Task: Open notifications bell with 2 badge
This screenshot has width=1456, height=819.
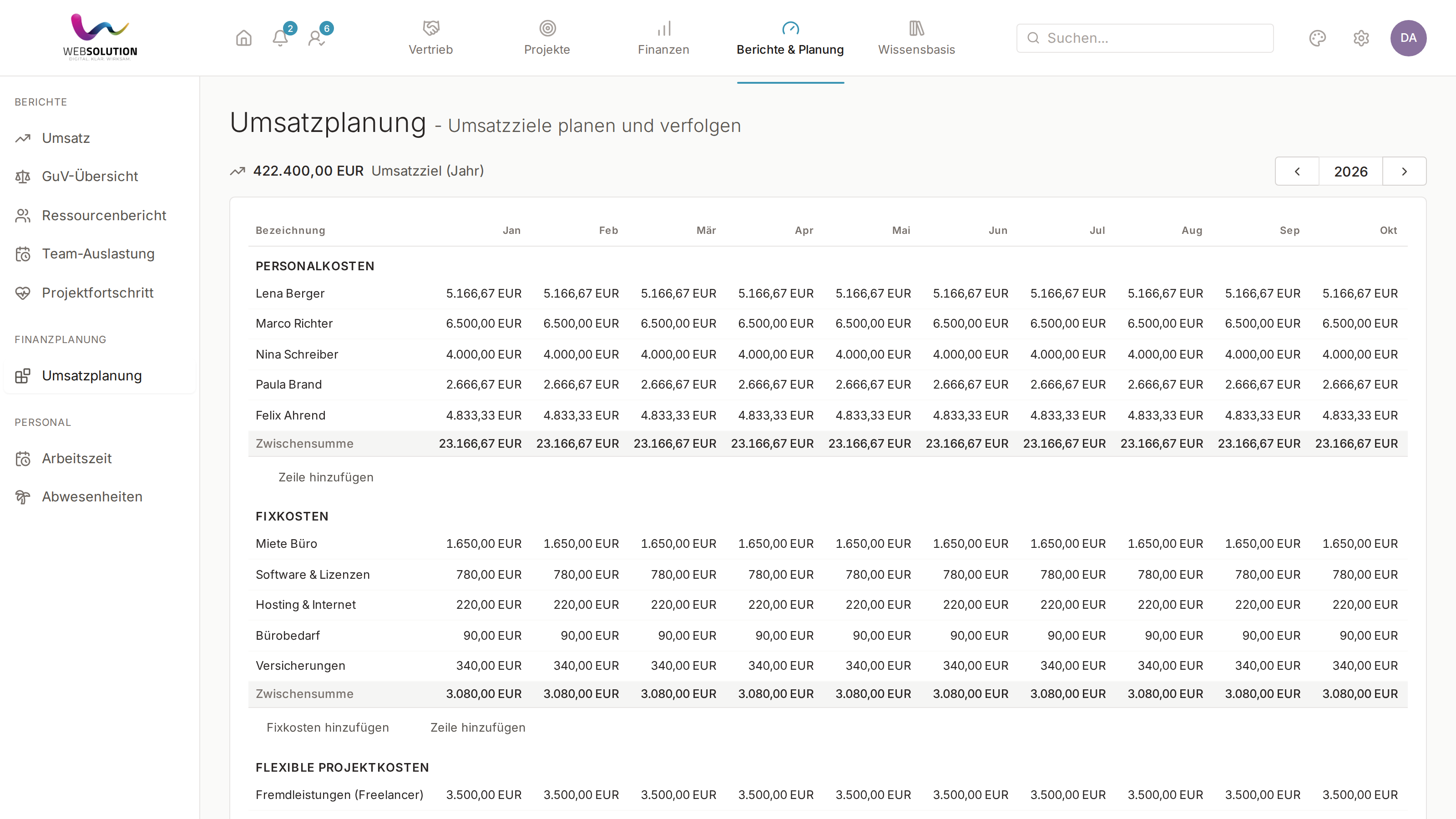Action: 280,38
